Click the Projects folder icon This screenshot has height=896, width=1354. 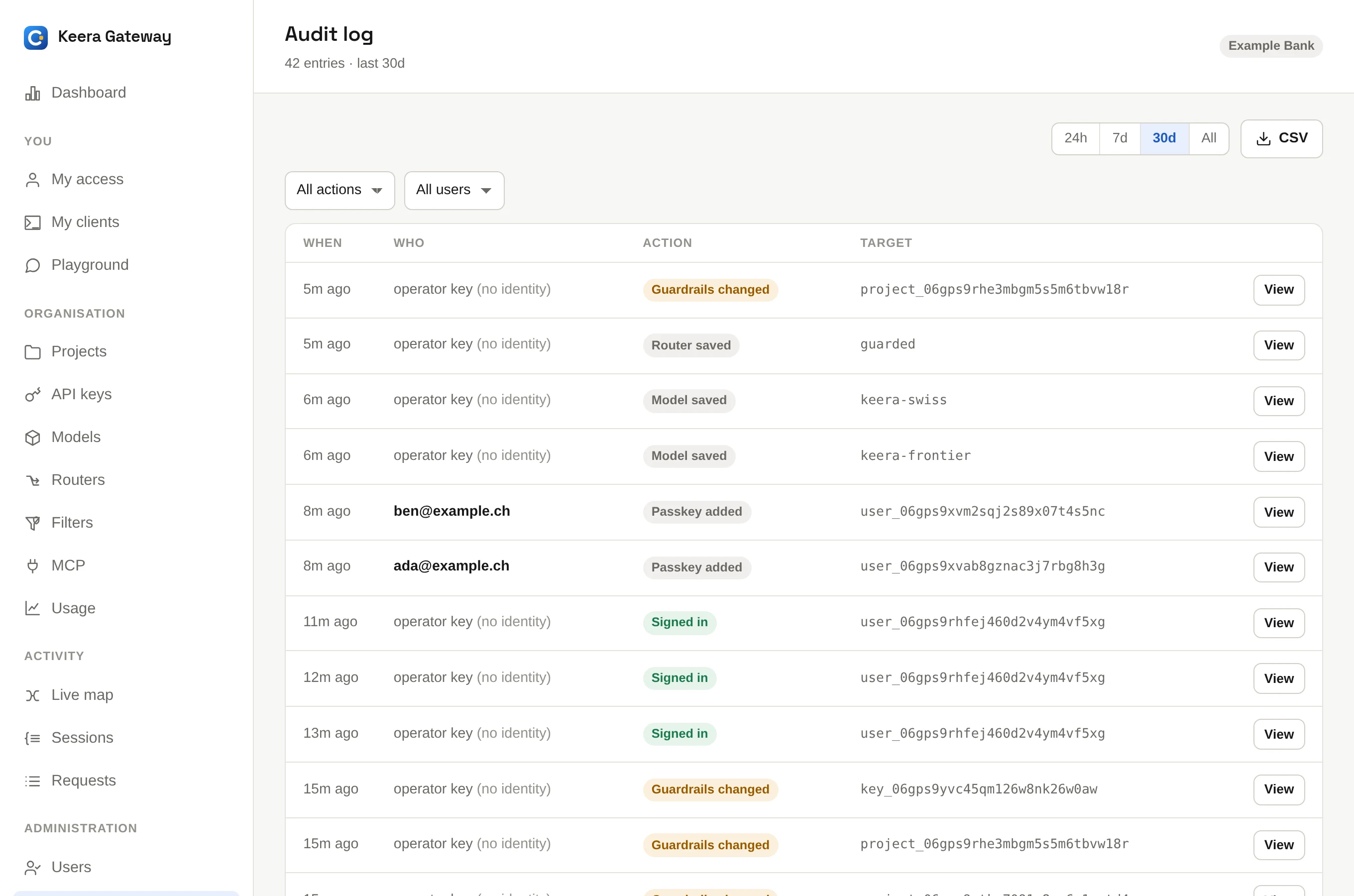pyautogui.click(x=32, y=351)
